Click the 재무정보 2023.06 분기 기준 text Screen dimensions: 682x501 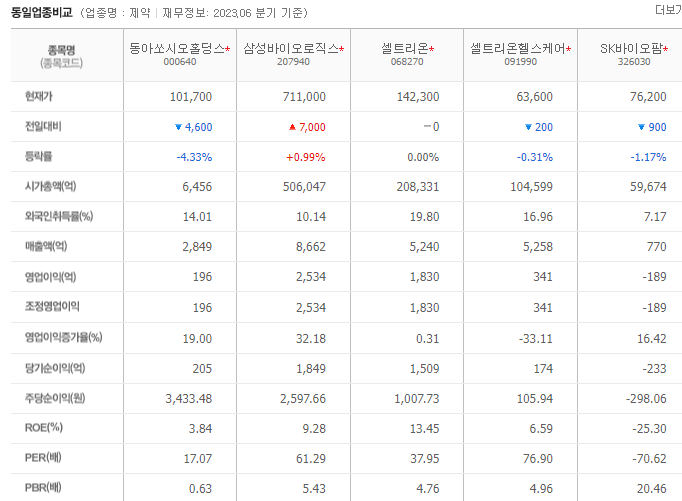coord(234,13)
